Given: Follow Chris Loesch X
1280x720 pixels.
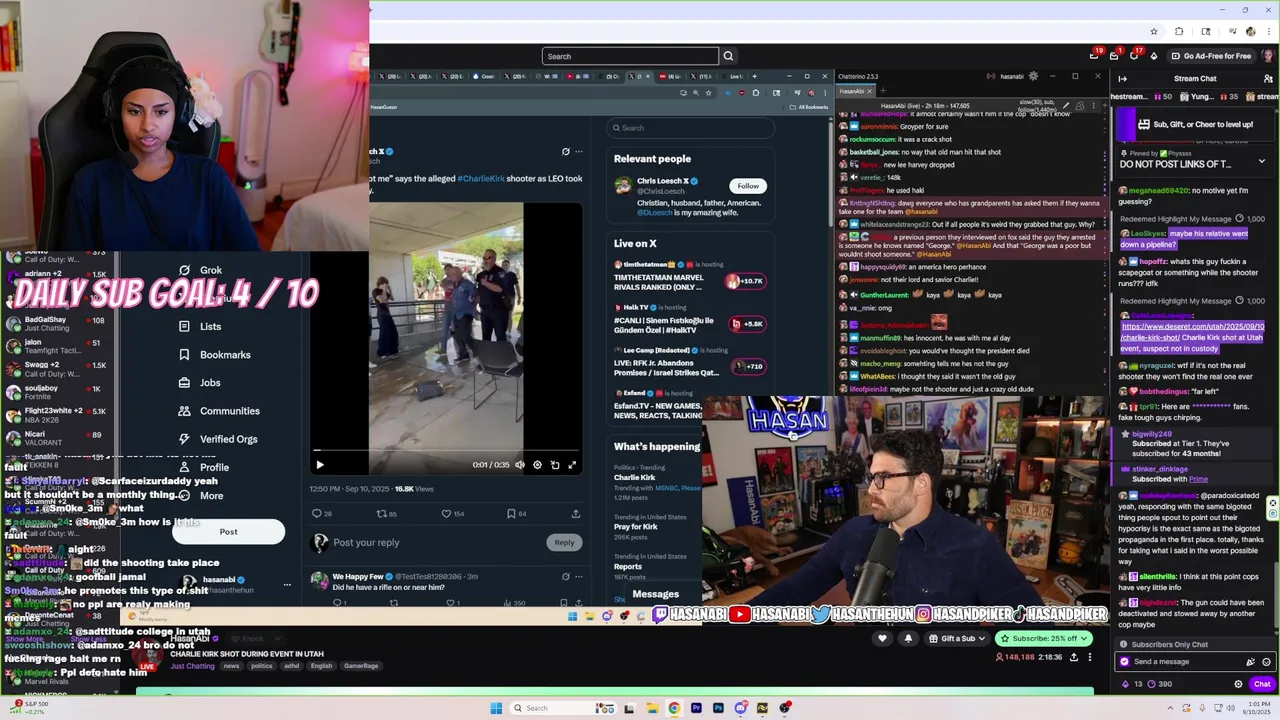Looking at the screenshot, I should [748, 186].
